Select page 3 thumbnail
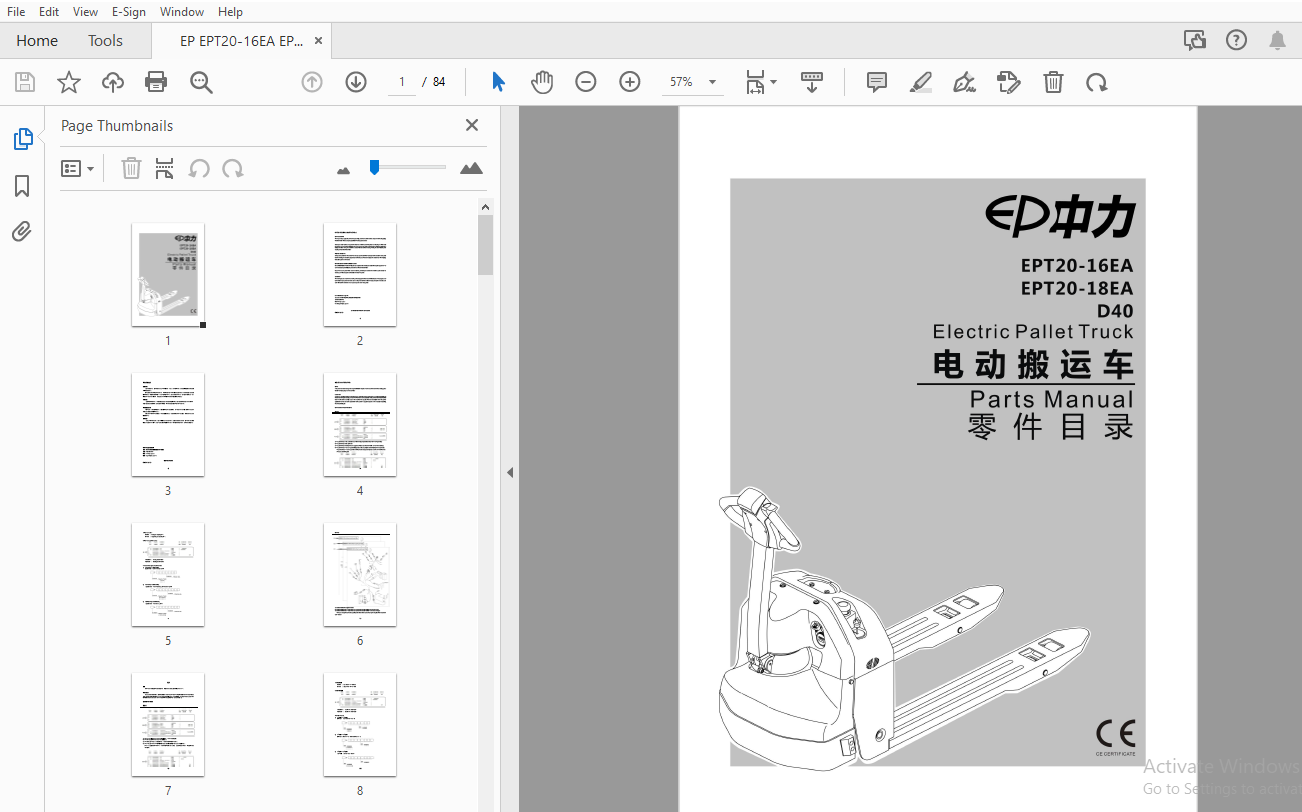 [x=168, y=425]
